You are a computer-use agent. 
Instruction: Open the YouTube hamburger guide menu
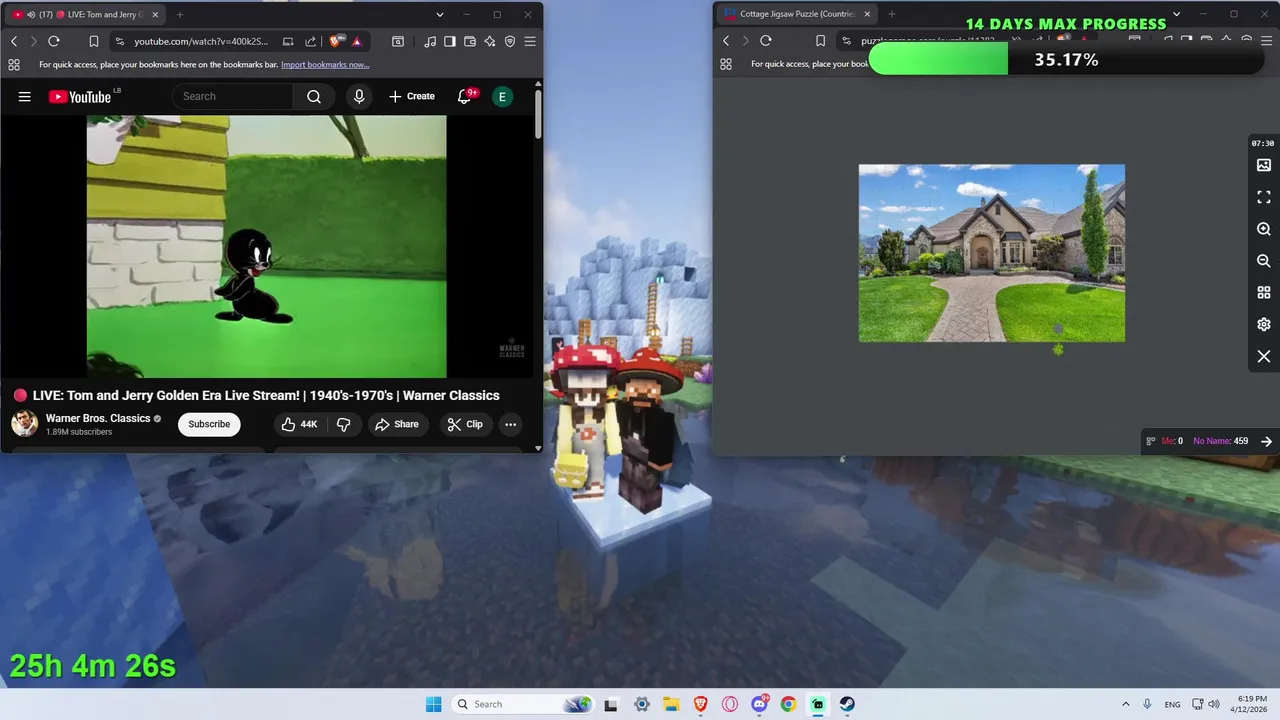click(25, 96)
